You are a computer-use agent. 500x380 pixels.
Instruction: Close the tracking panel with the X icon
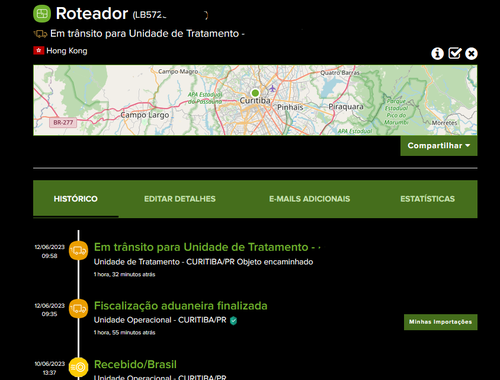click(x=471, y=53)
